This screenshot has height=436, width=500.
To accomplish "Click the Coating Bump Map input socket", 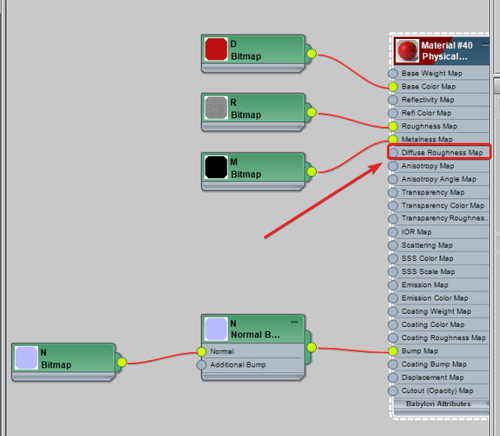I will pyautogui.click(x=393, y=364).
